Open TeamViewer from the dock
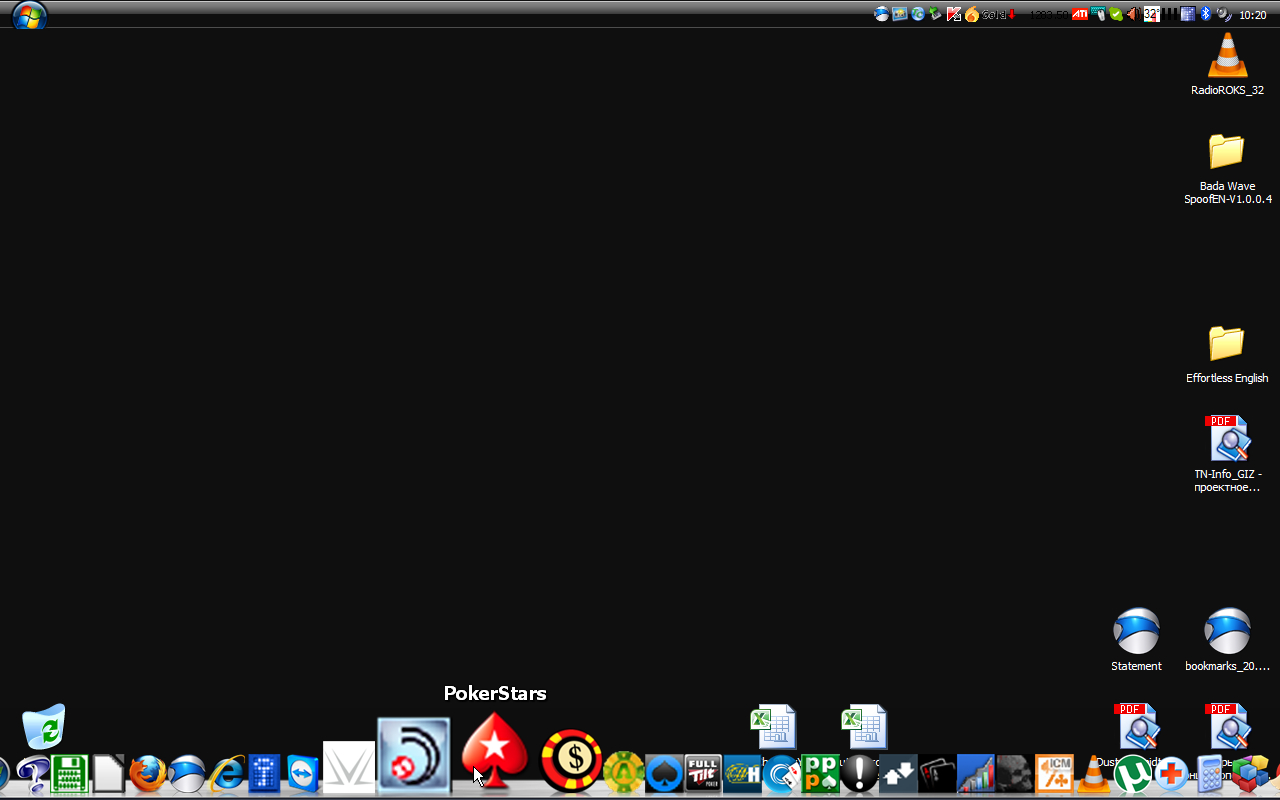This screenshot has height=800, width=1280. (x=303, y=773)
